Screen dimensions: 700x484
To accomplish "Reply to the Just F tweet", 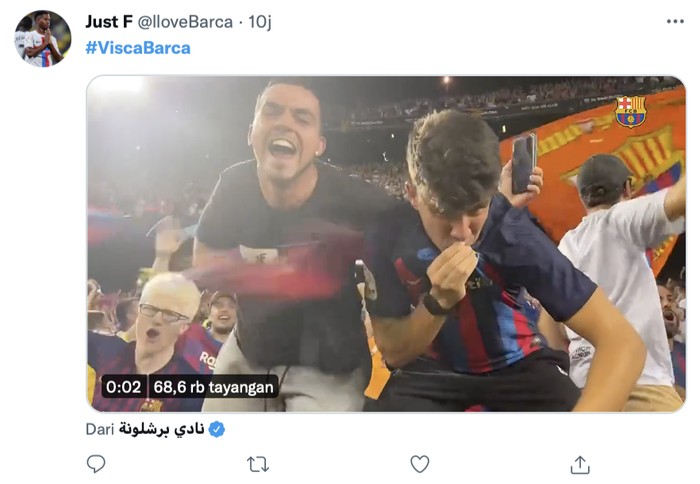I will [x=96, y=464].
